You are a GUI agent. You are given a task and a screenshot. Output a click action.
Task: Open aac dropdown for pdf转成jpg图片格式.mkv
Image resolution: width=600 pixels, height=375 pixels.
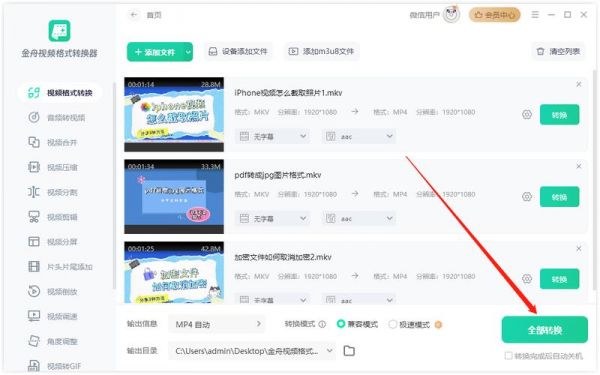tap(359, 218)
